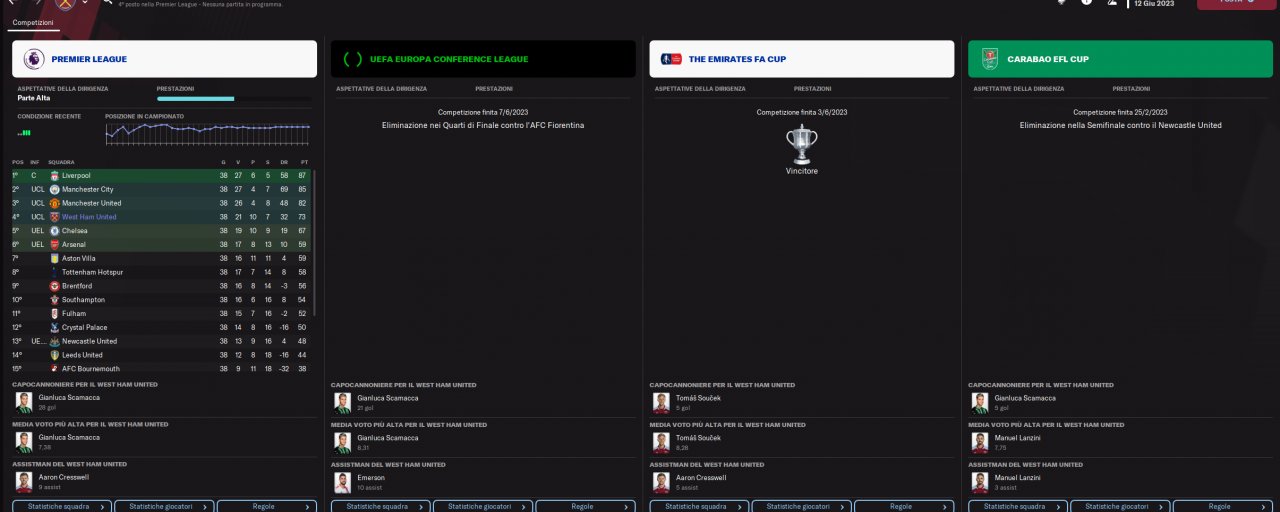This screenshot has width=1280, height=512.
Task: Click Southampton badge in league table
Action: (54, 300)
